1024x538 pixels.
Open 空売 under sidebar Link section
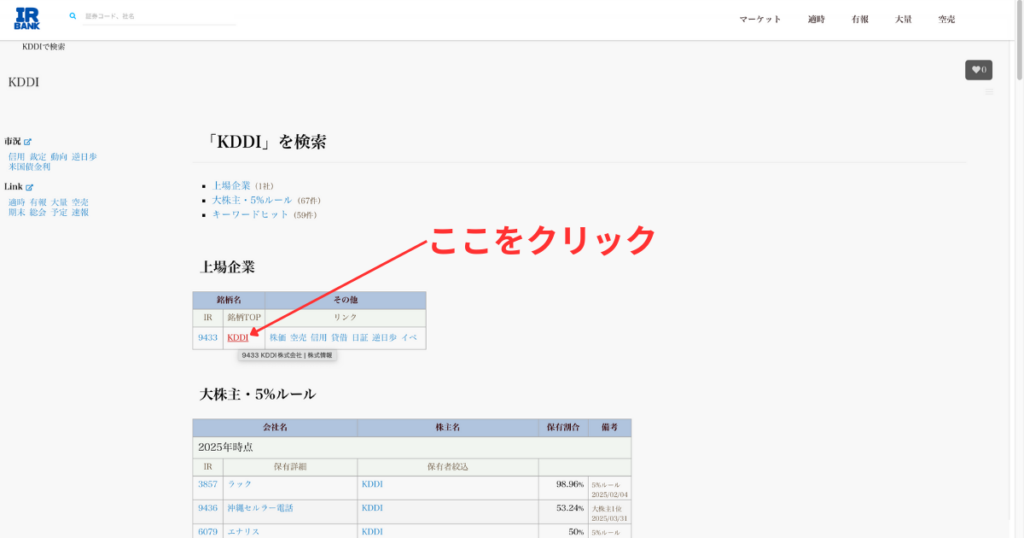(80, 202)
